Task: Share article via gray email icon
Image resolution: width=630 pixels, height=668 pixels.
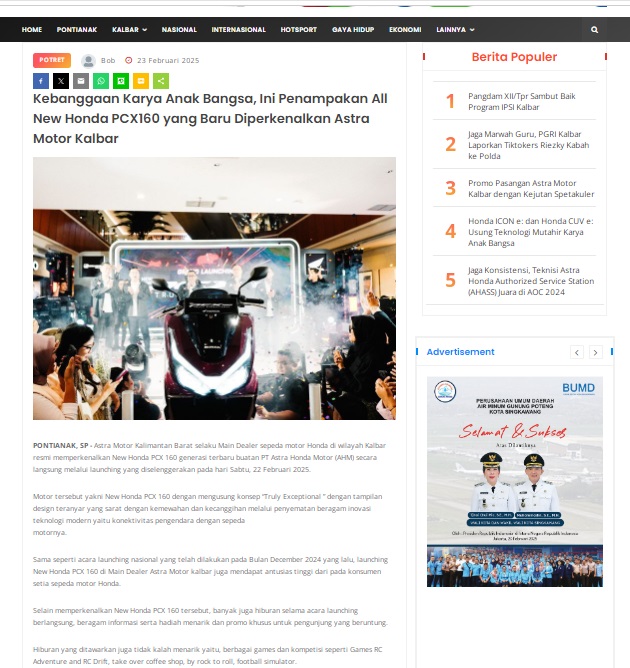Action: pos(81,81)
